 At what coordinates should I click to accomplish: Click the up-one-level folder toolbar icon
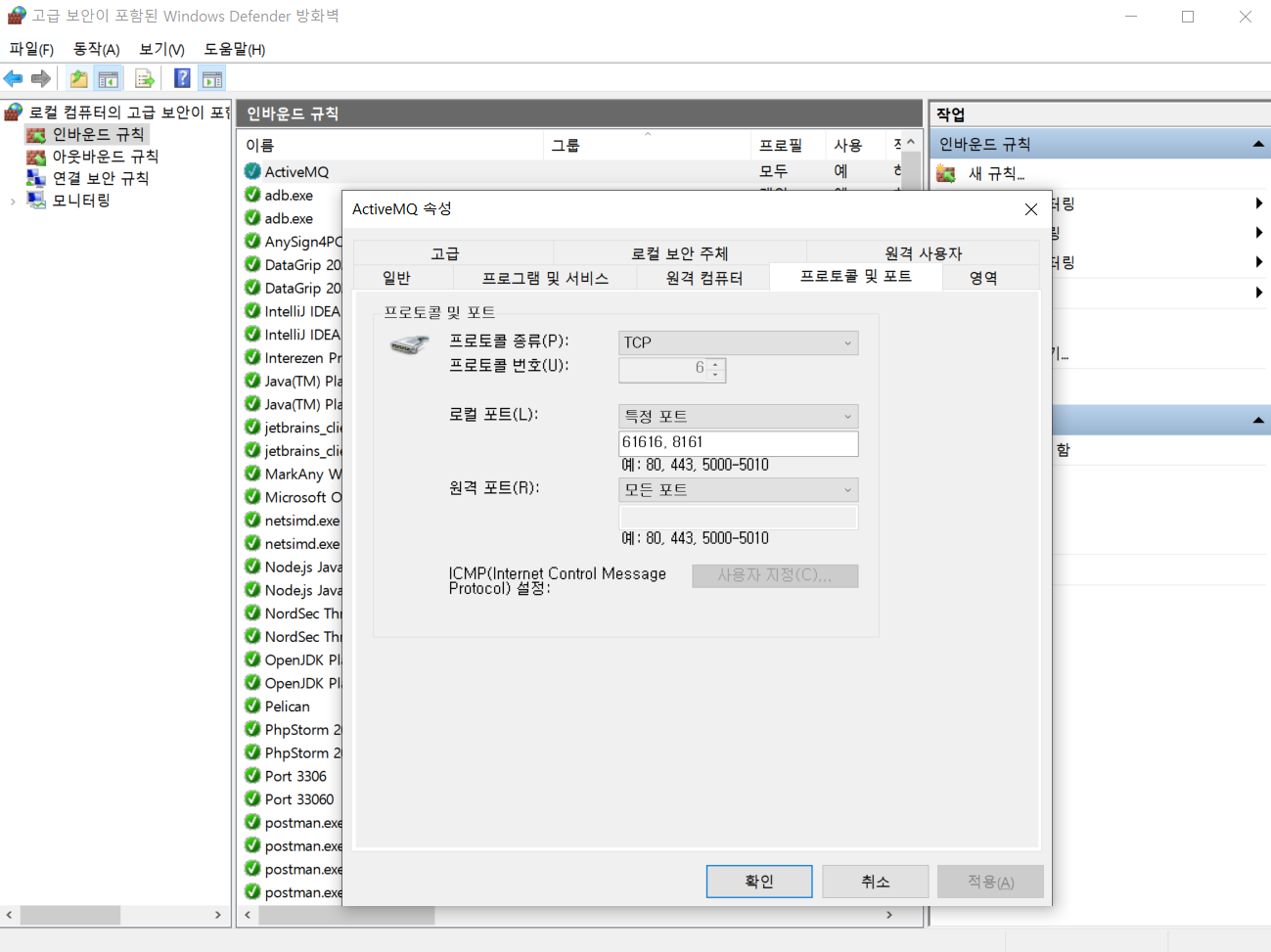[x=78, y=78]
